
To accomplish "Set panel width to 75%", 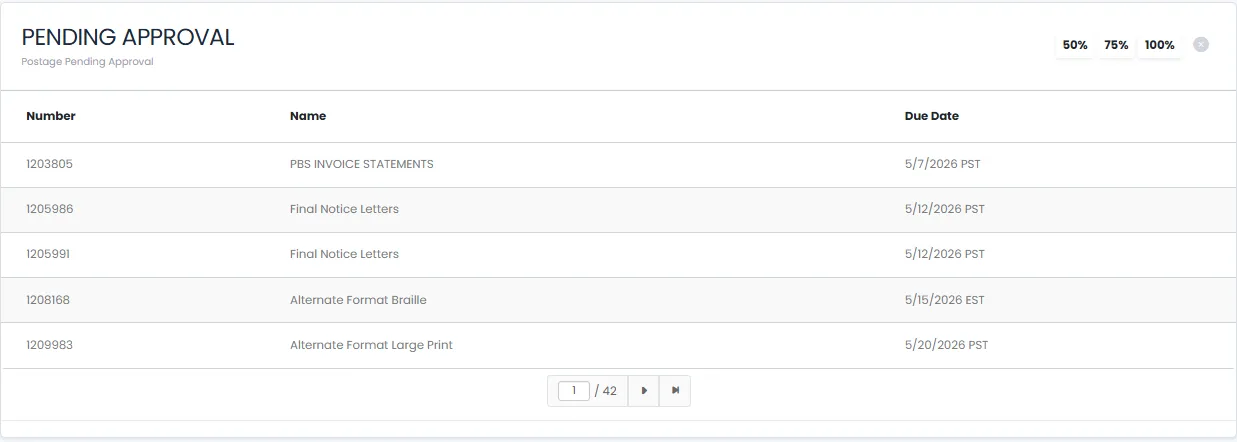I will coord(1116,45).
